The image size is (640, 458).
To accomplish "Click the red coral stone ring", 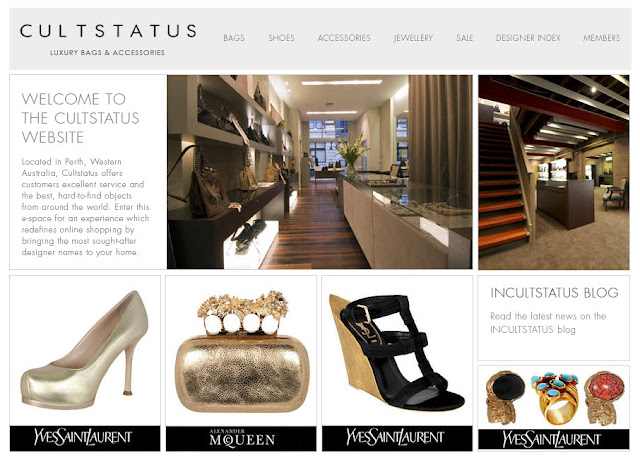I will [604, 398].
